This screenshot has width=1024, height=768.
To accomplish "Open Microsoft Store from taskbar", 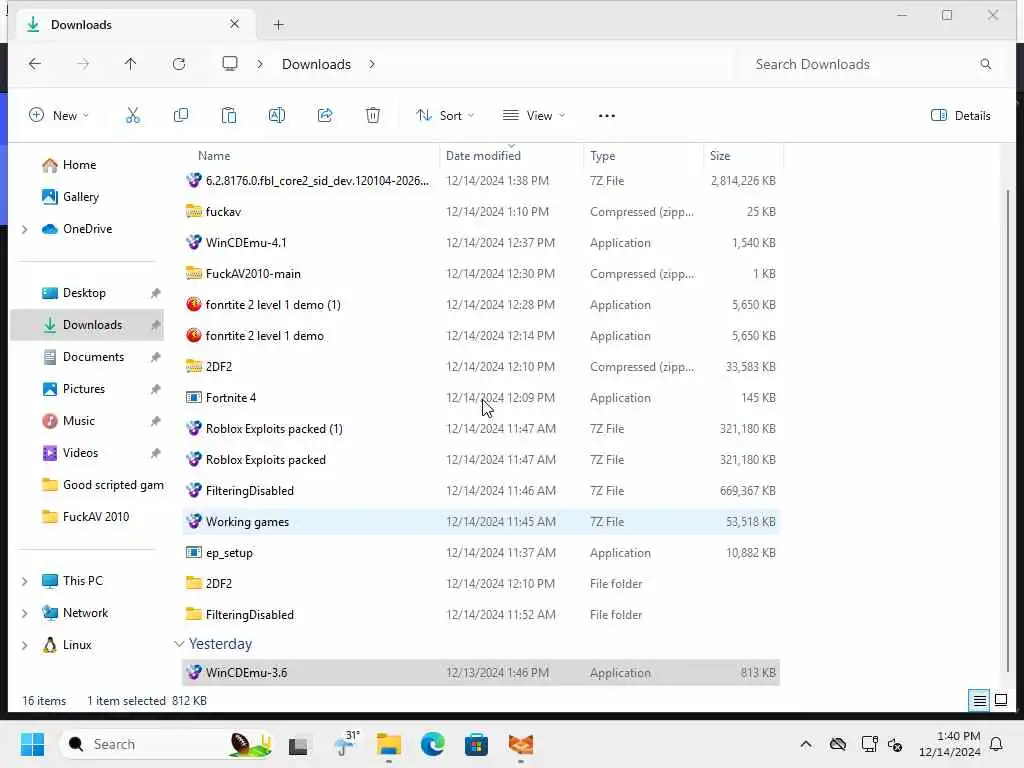I will [476, 744].
